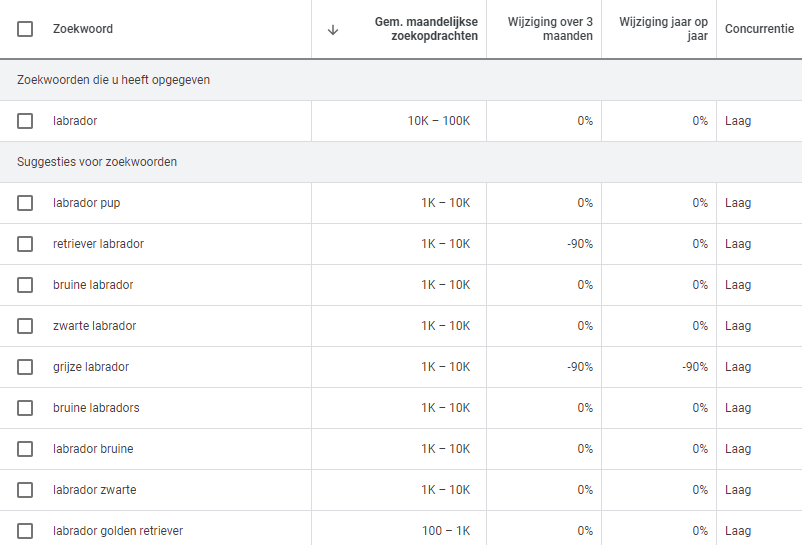
Task: Select the 'labrador bruine' checkbox
Action: 25,449
